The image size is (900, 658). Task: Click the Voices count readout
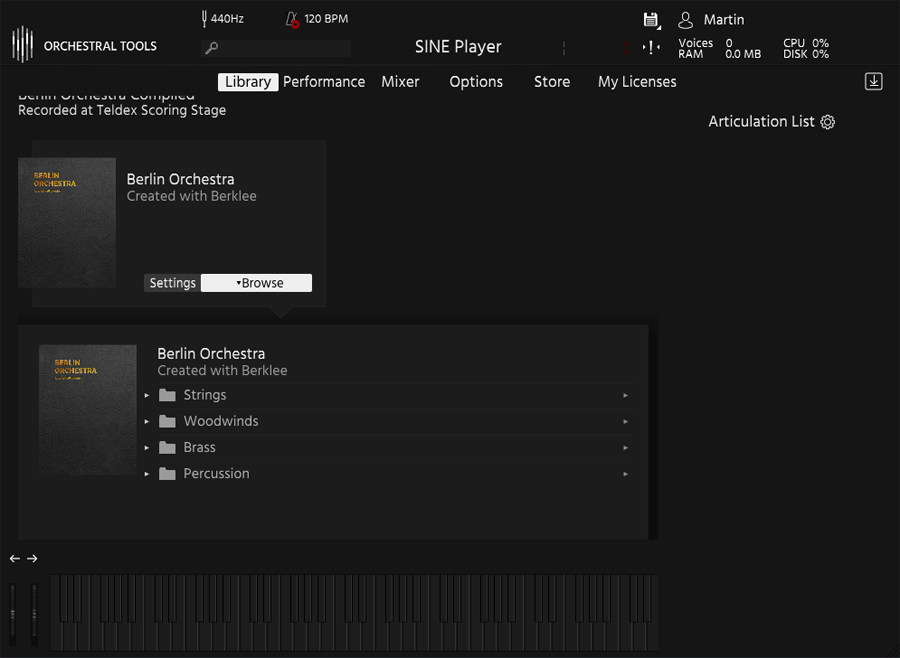point(705,43)
